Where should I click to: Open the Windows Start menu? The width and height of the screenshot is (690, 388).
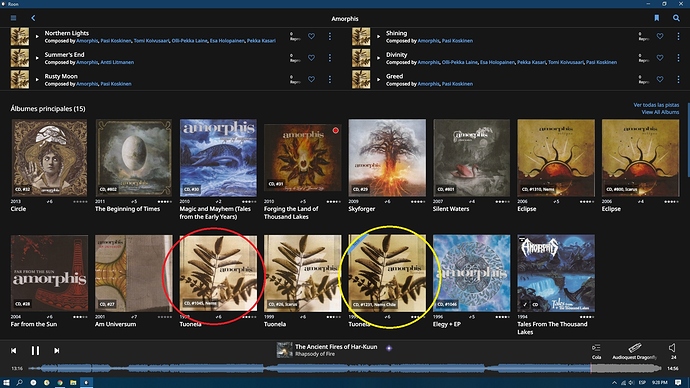pos(6,382)
